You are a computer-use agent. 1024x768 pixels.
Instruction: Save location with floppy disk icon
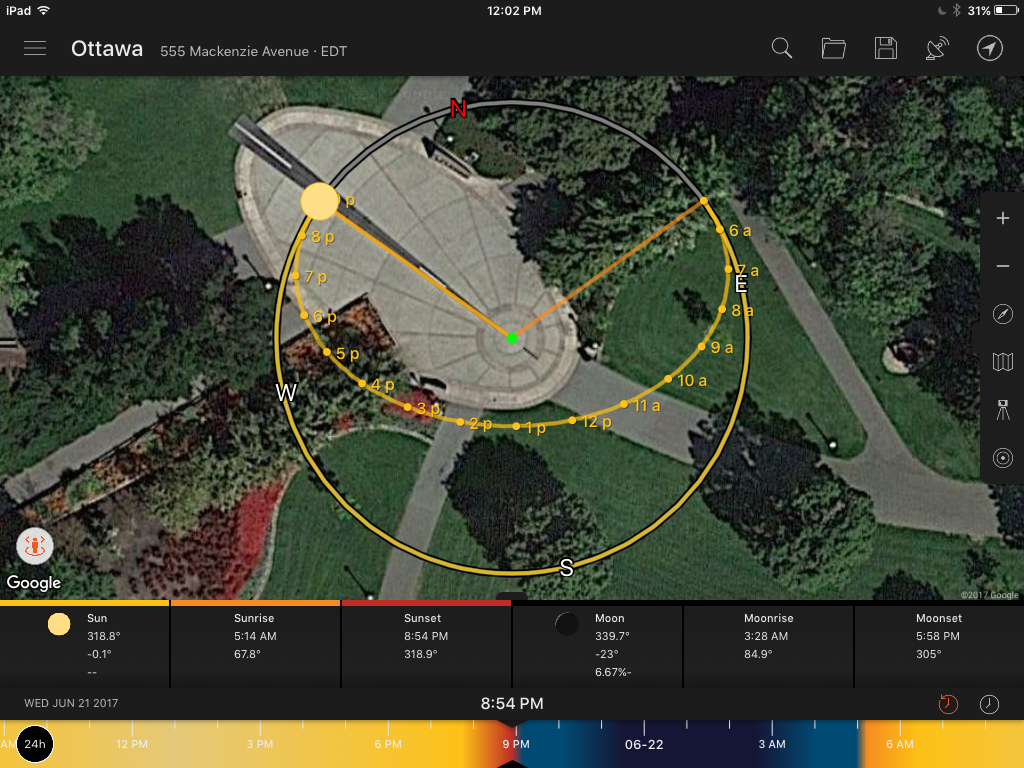point(885,49)
